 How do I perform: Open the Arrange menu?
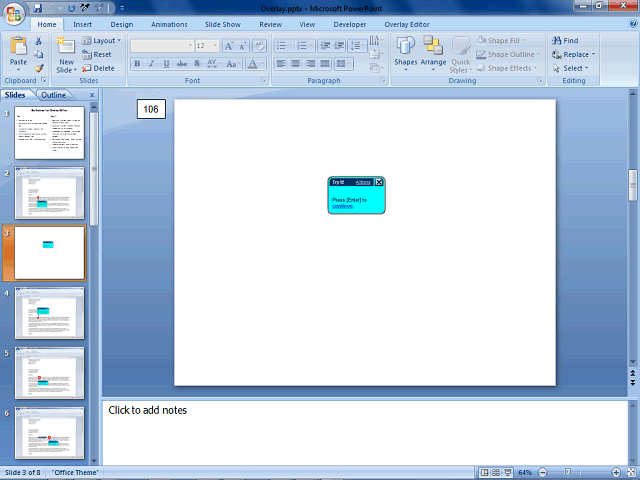click(433, 54)
